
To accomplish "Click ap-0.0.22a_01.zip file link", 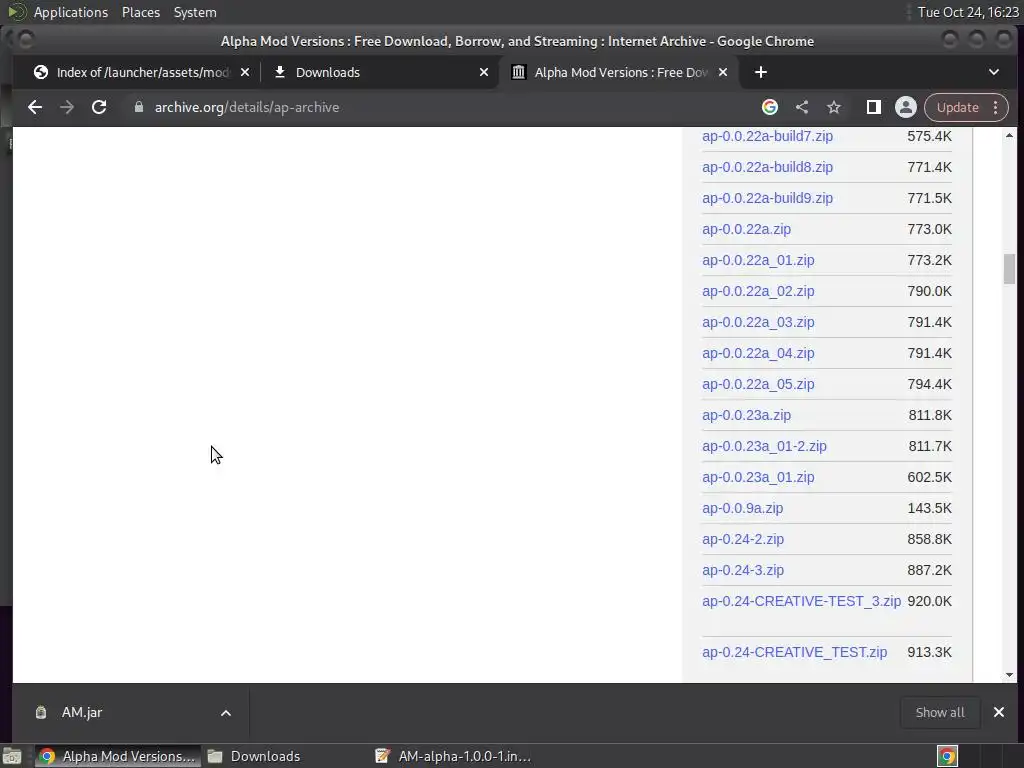I will (x=758, y=260).
